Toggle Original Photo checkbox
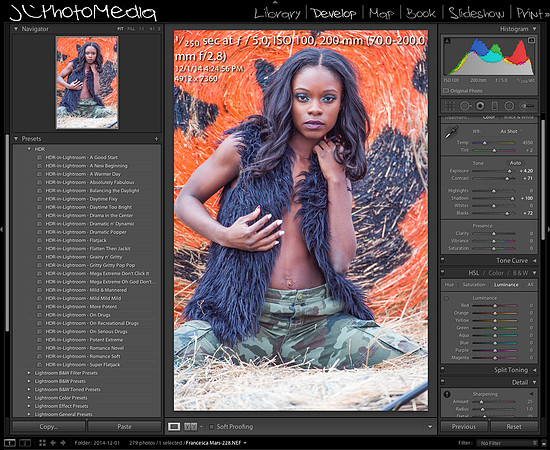 pos(446,91)
